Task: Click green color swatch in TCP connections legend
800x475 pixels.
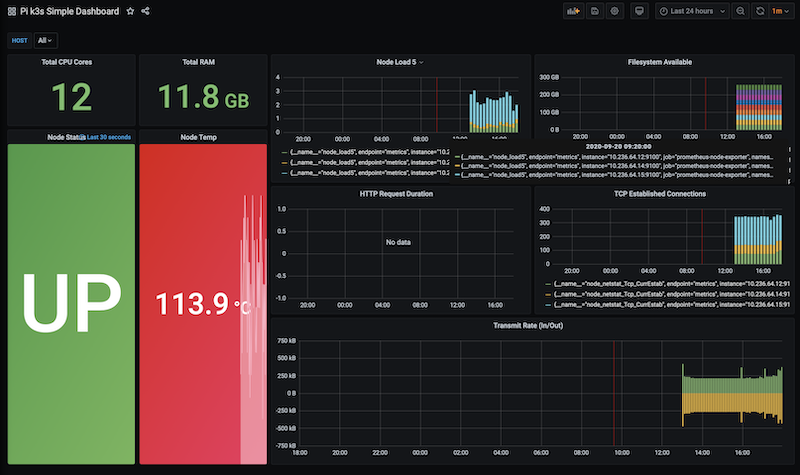Action: tap(548, 284)
